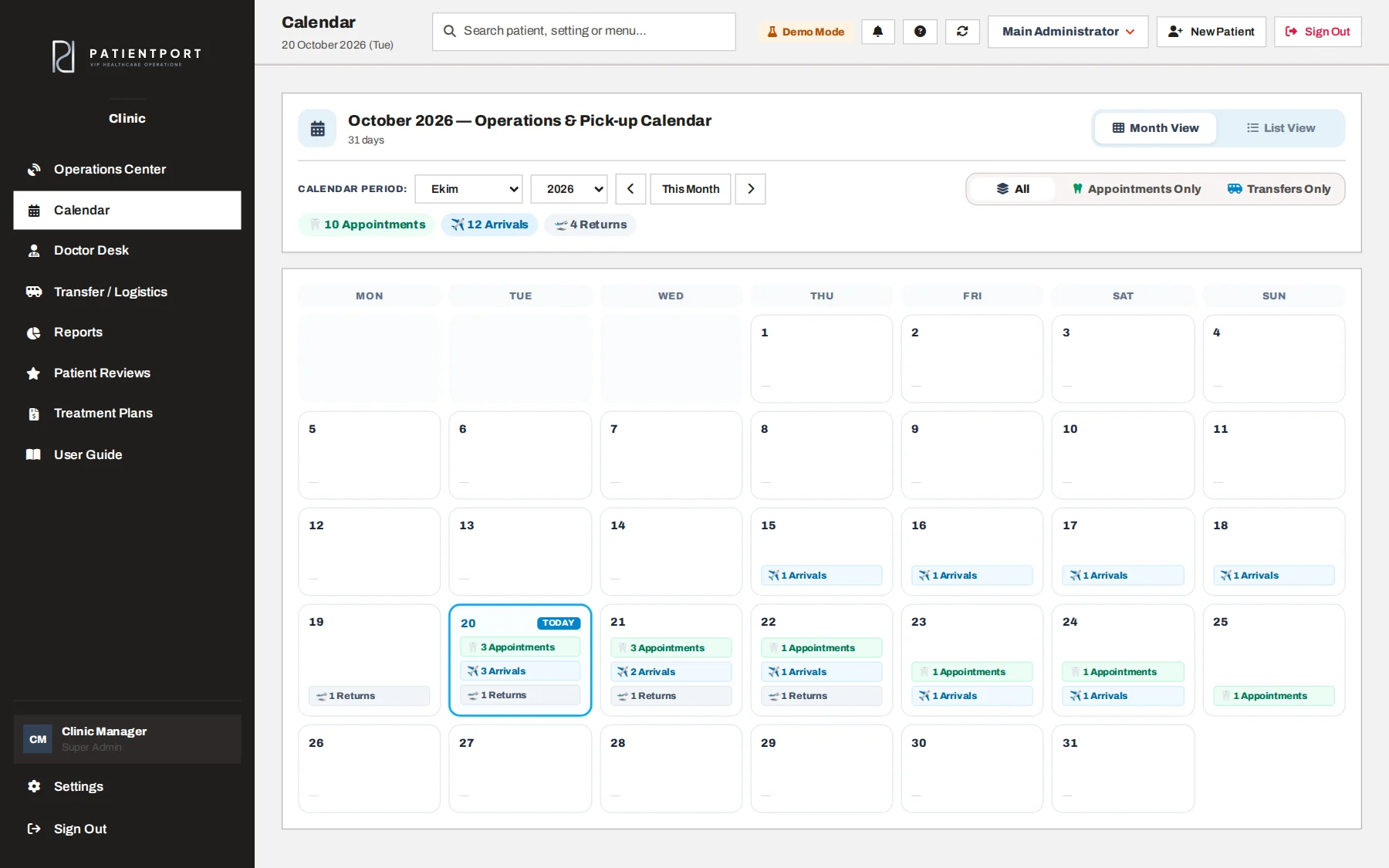The width and height of the screenshot is (1389, 868).
Task: Click the Settings gear icon
Action: tap(34, 786)
